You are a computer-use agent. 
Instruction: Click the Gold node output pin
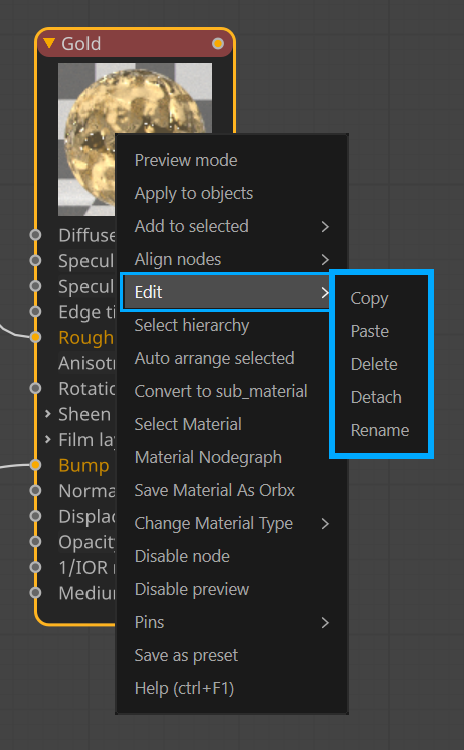coord(218,44)
